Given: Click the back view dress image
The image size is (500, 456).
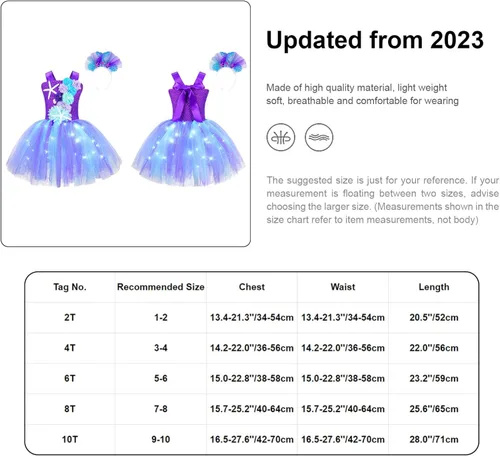Looking at the screenshot, I should [x=188, y=129].
